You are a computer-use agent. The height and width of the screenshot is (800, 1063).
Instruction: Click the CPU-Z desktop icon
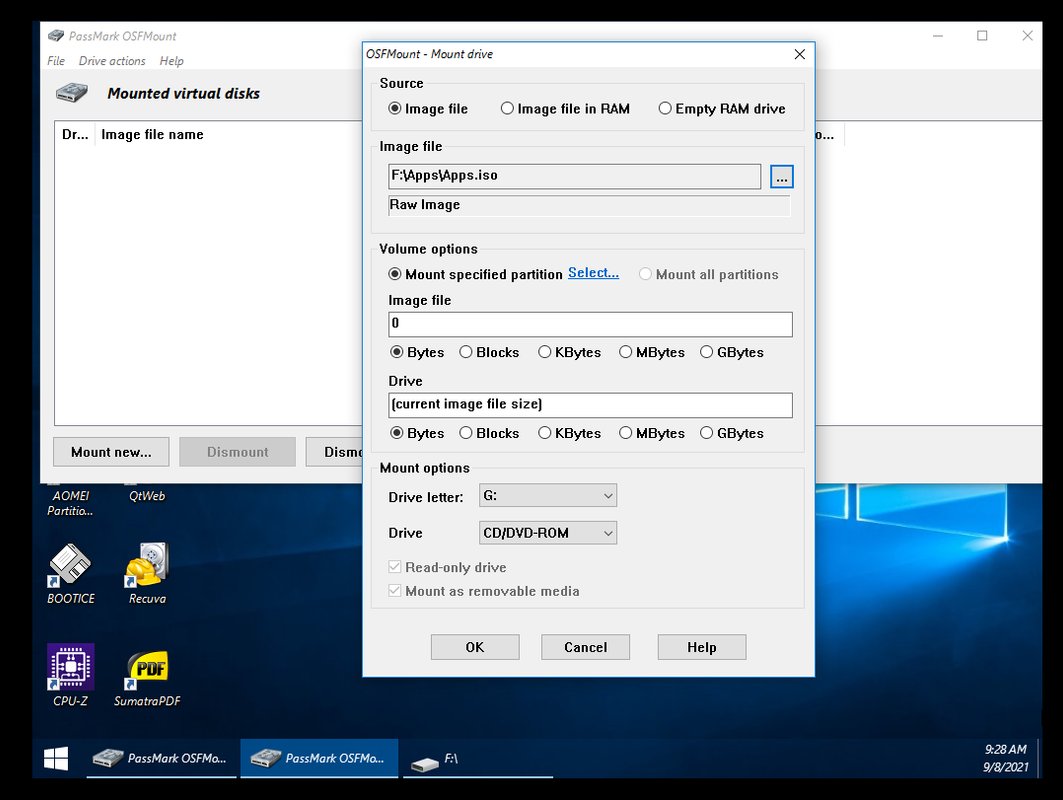[x=71, y=675]
